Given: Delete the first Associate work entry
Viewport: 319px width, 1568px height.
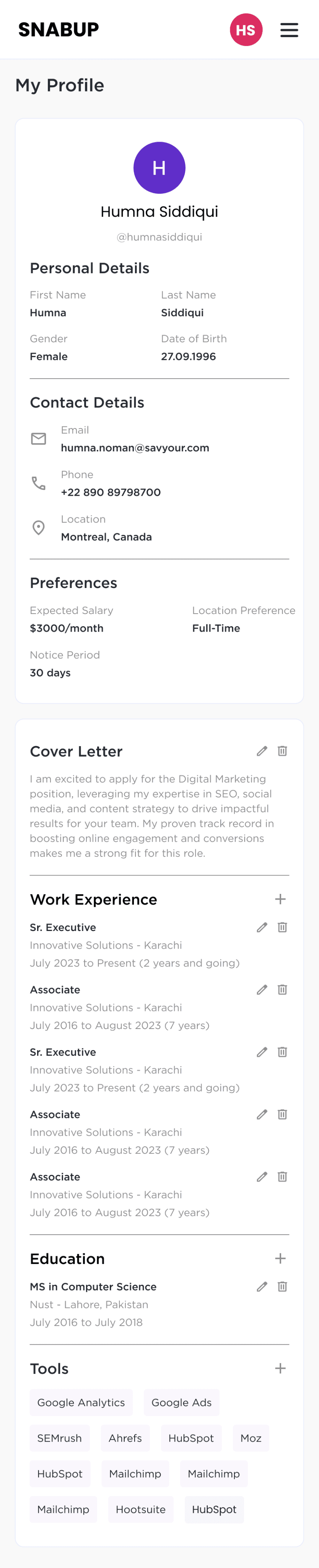Looking at the screenshot, I should pos(283,990).
